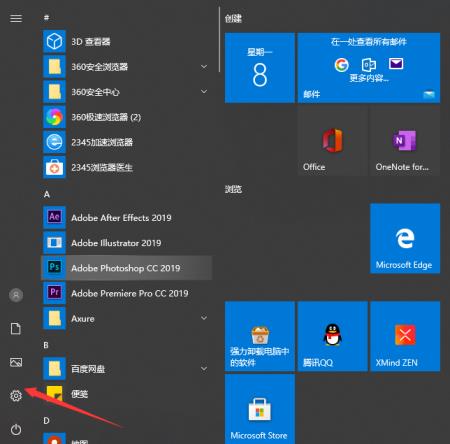Open Adobe Premiere Pro CC 2019
450x444 pixels.
tap(126, 293)
